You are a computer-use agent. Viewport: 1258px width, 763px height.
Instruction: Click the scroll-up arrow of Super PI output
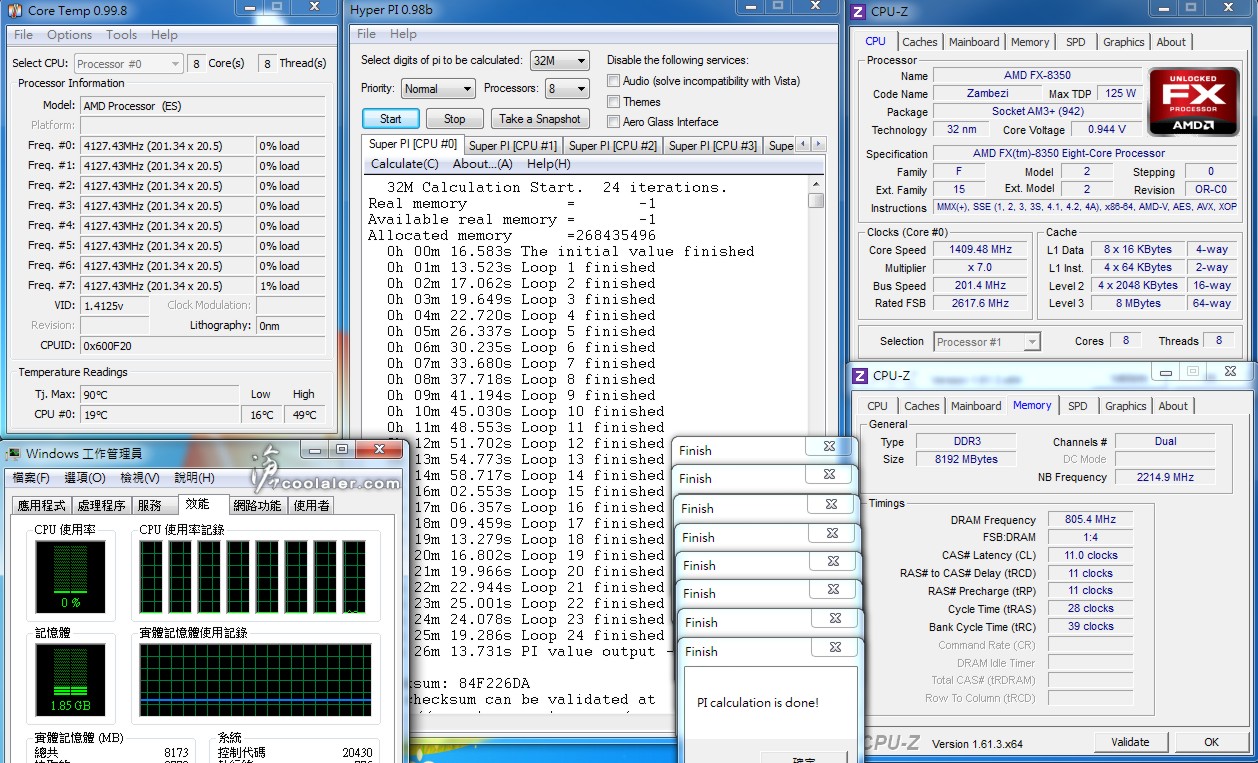tap(816, 184)
